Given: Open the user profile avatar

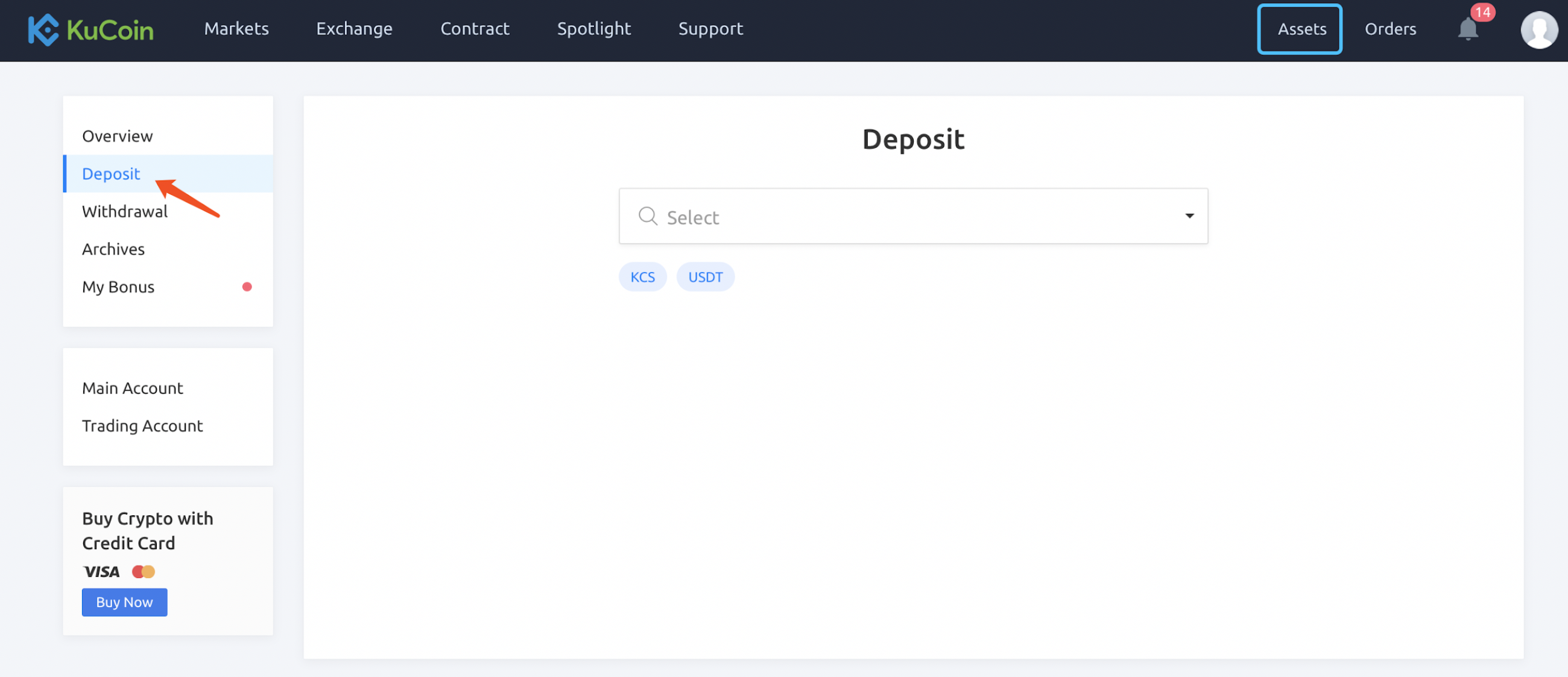Looking at the screenshot, I should coord(1538,30).
